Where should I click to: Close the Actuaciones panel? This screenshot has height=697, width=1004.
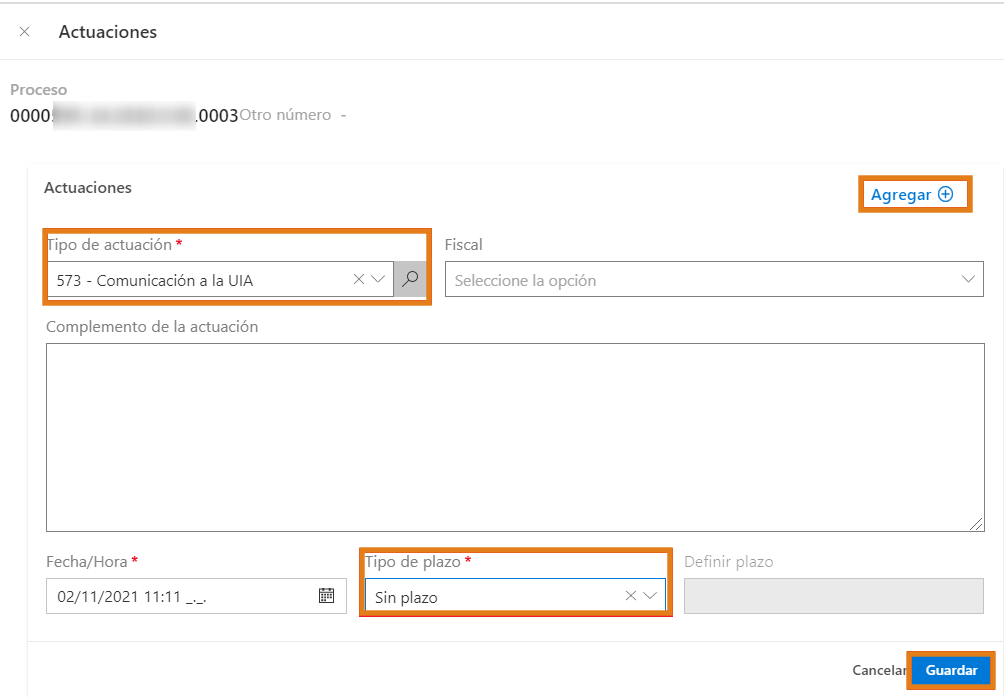[x=25, y=32]
